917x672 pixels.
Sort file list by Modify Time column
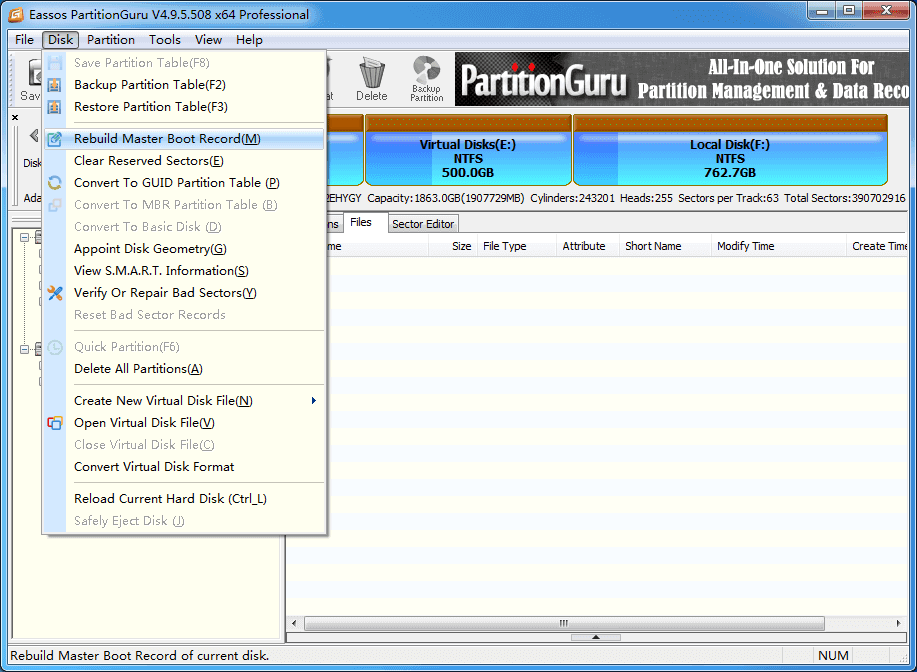(x=778, y=246)
